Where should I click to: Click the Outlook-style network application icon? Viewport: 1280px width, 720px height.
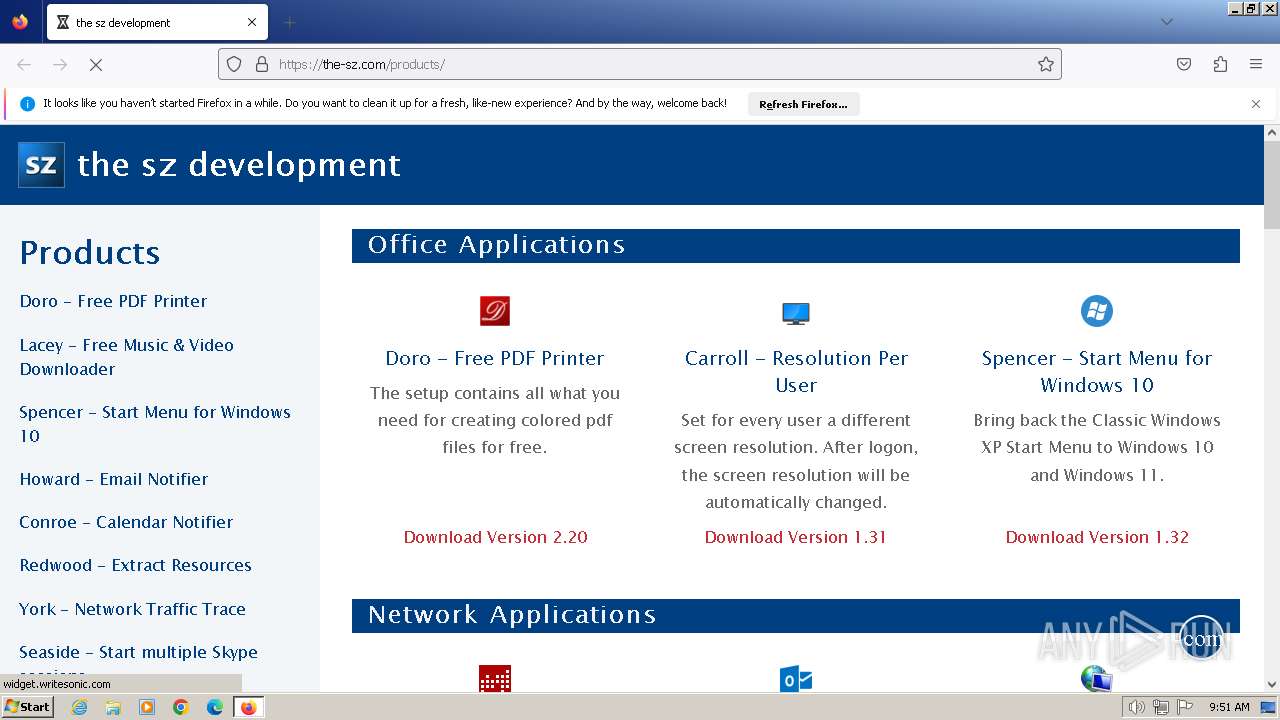796,679
